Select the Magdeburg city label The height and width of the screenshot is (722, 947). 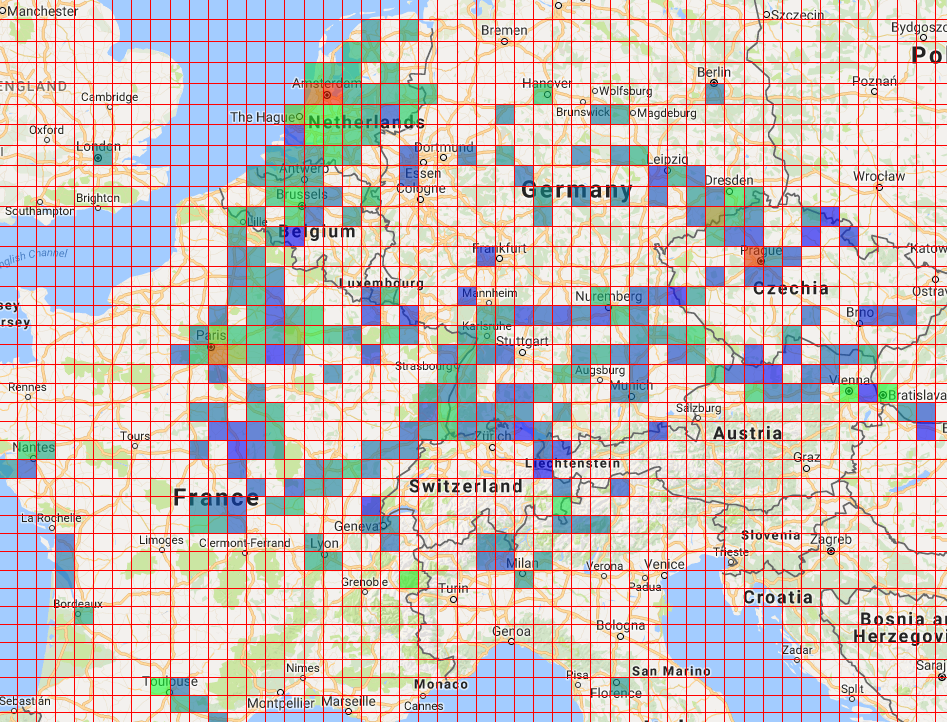click(666, 113)
